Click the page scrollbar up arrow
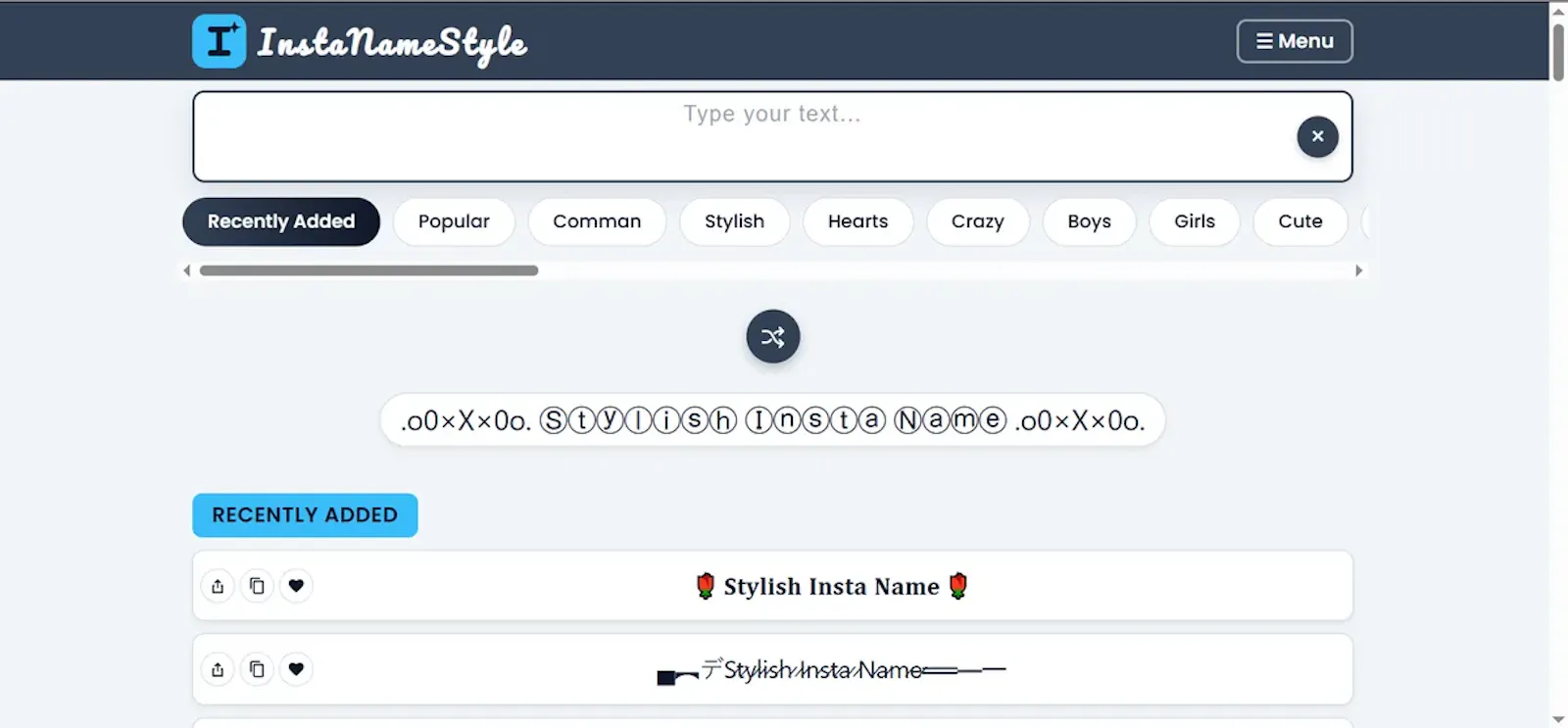Image resolution: width=1568 pixels, height=728 pixels. click(1558, 11)
